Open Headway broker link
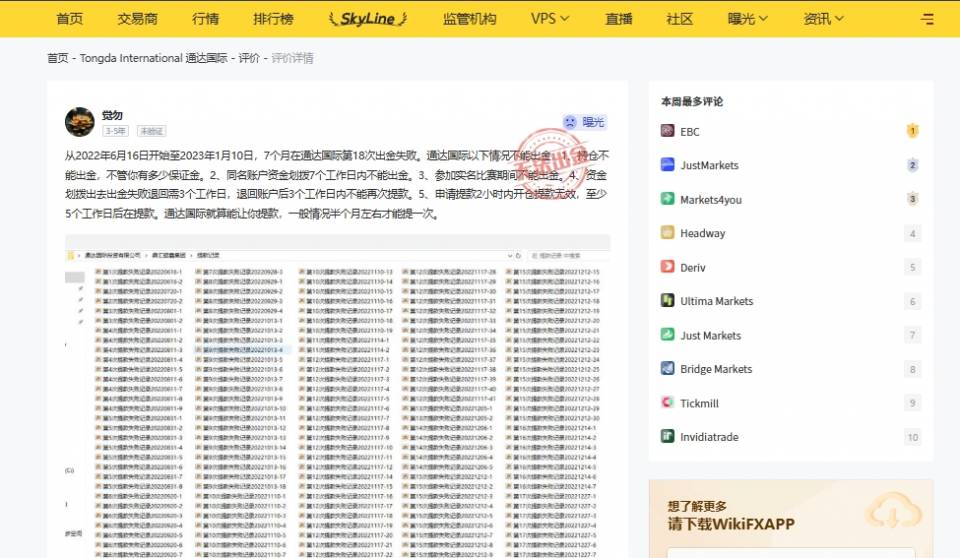Image resolution: width=960 pixels, height=558 pixels. tap(702, 233)
